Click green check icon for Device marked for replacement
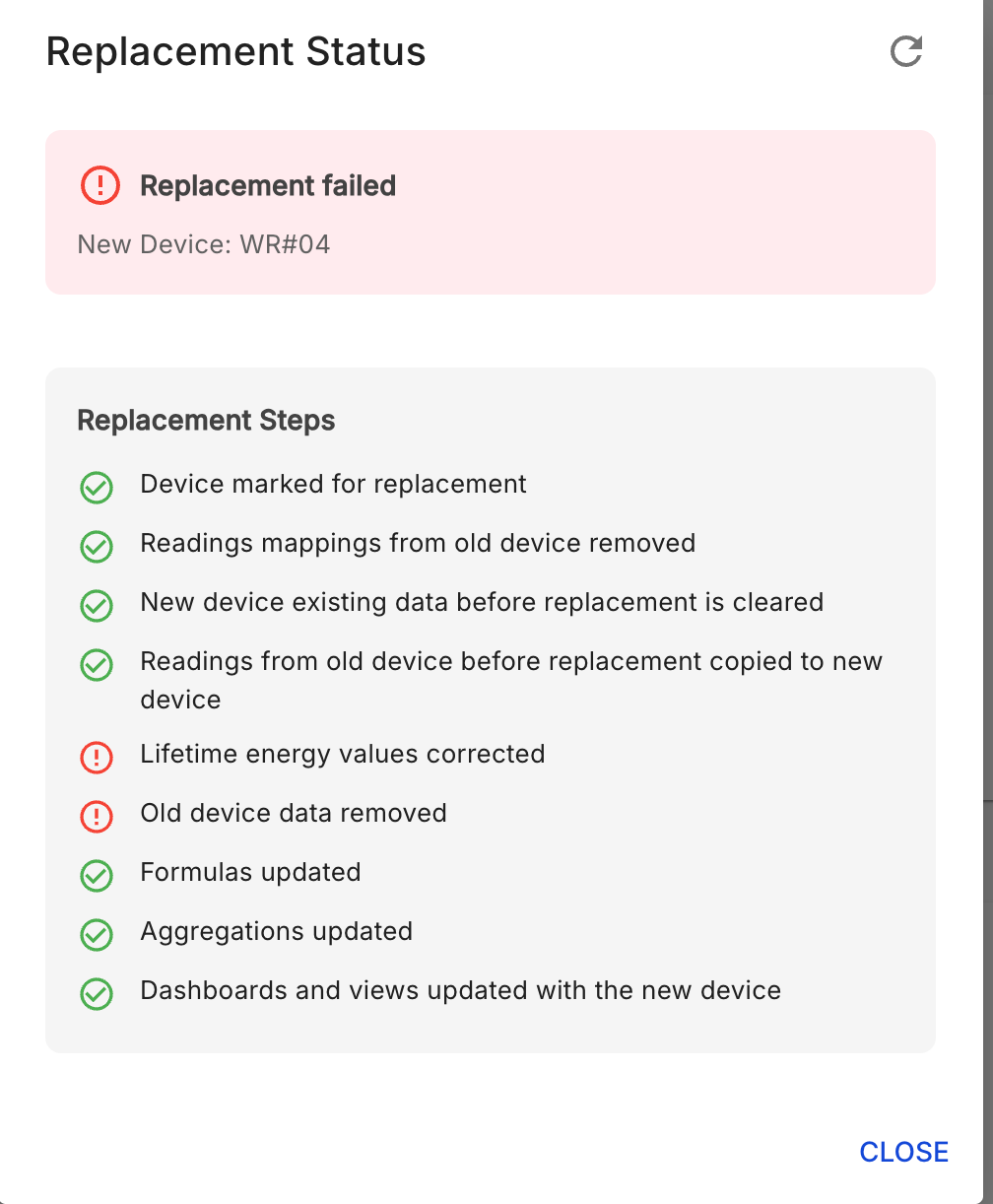The width and height of the screenshot is (993, 1204). coord(96,487)
